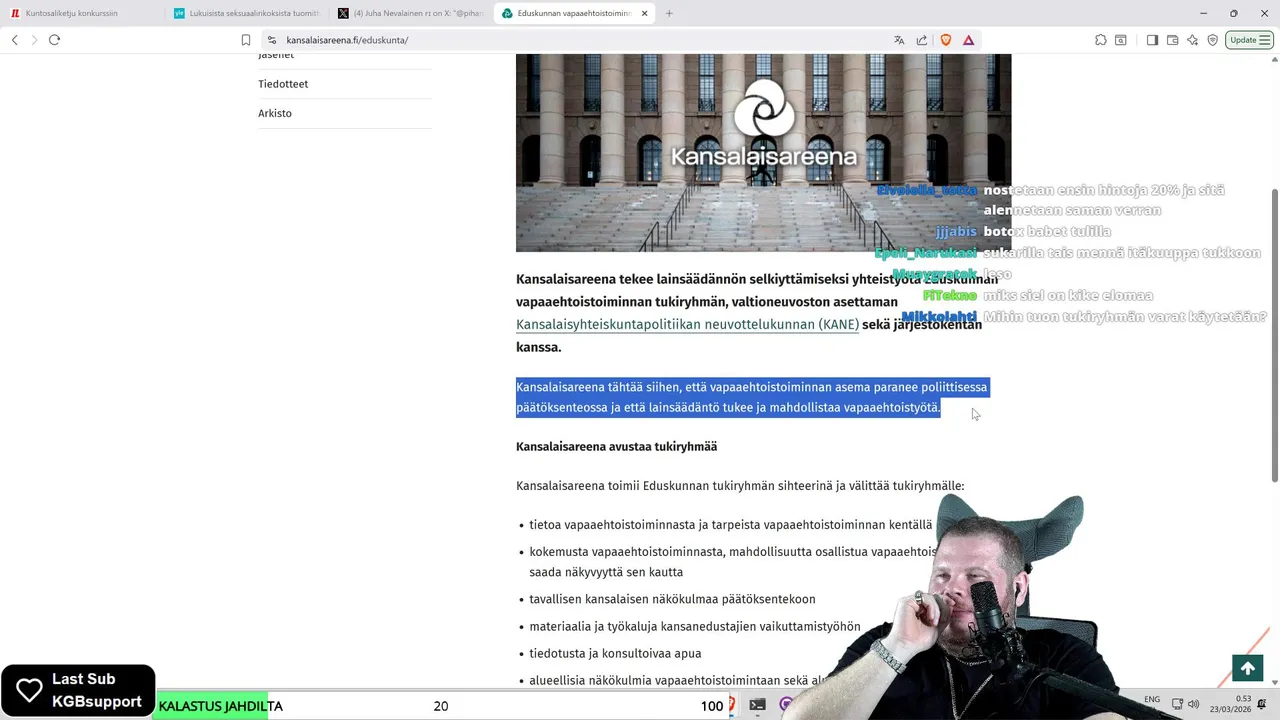Open site settings icon beside the URL
This screenshot has height=720, width=1280.
(x=271, y=40)
